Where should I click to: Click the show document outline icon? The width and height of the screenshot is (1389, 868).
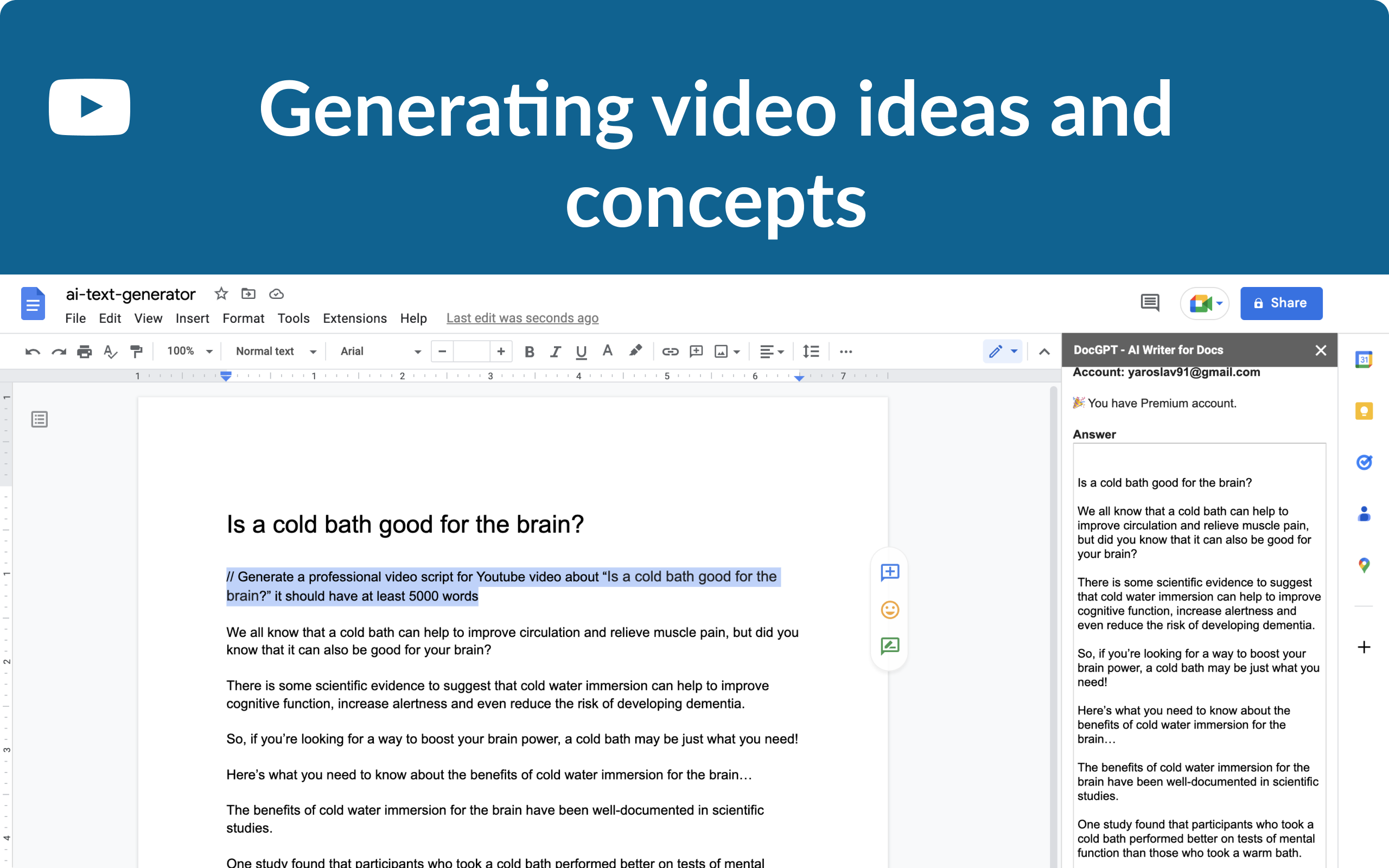click(40, 420)
